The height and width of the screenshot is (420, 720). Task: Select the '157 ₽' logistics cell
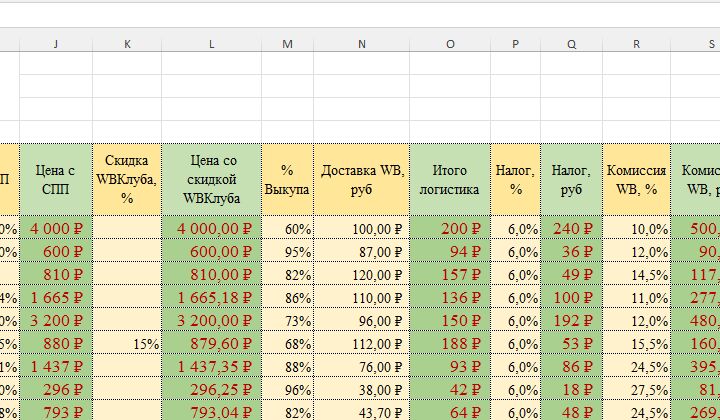[x=450, y=274]
